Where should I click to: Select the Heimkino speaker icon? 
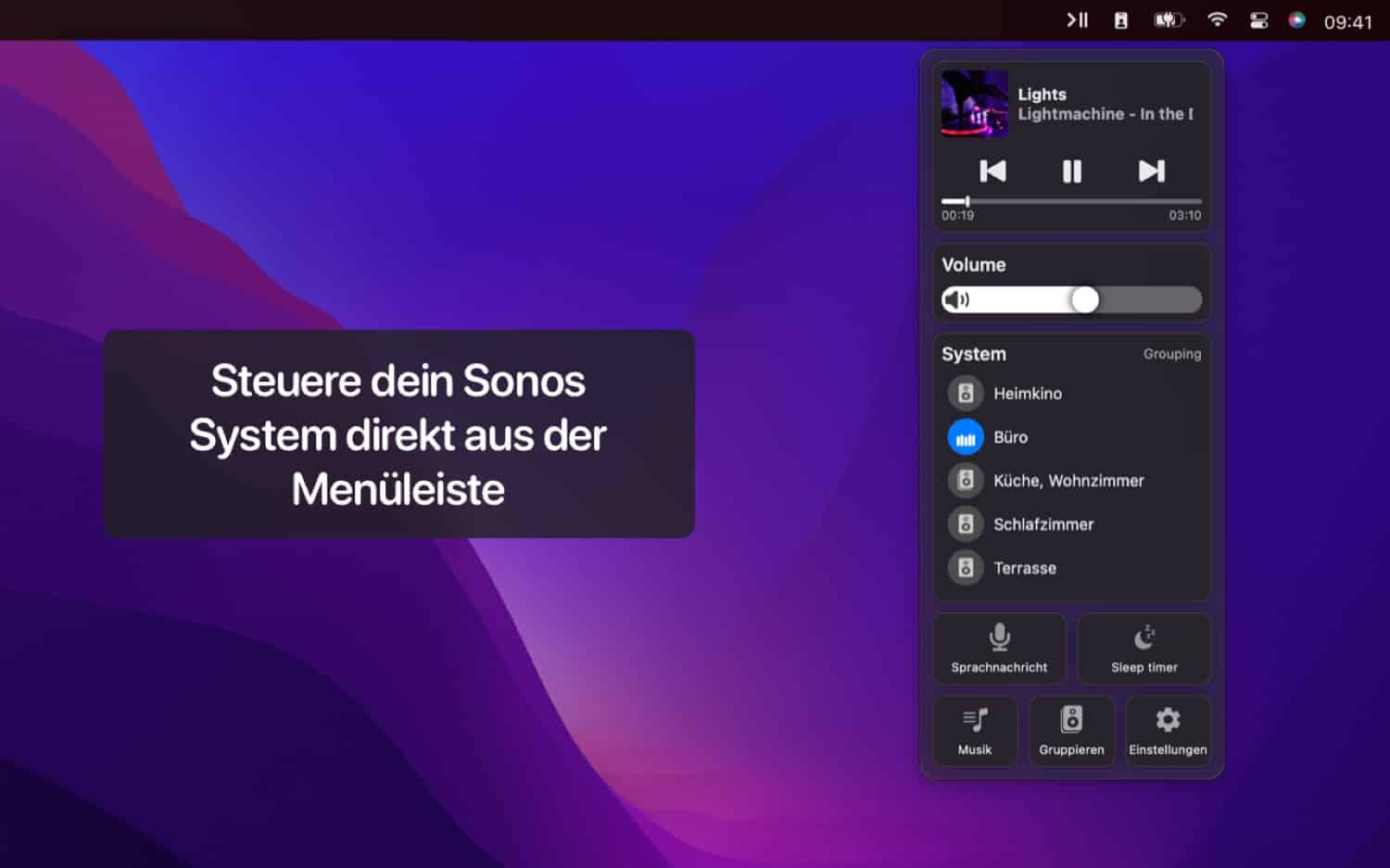(966, 394)
